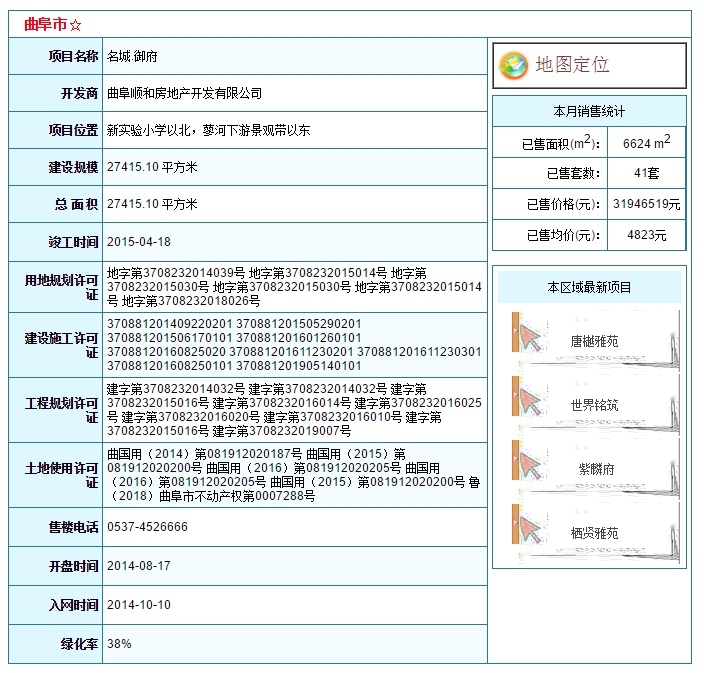Open the 栖贤雅苑 project link
Image resolution: width=704 pixels, height=673 pixels.
click(594, 533)
